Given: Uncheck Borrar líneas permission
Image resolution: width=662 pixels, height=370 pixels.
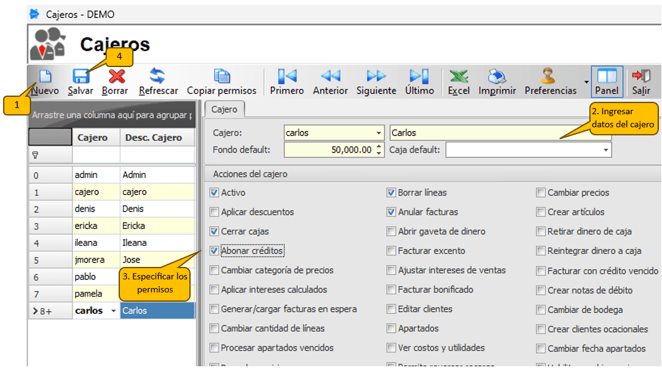Looking at the screenshot, I should coord(391,193).
